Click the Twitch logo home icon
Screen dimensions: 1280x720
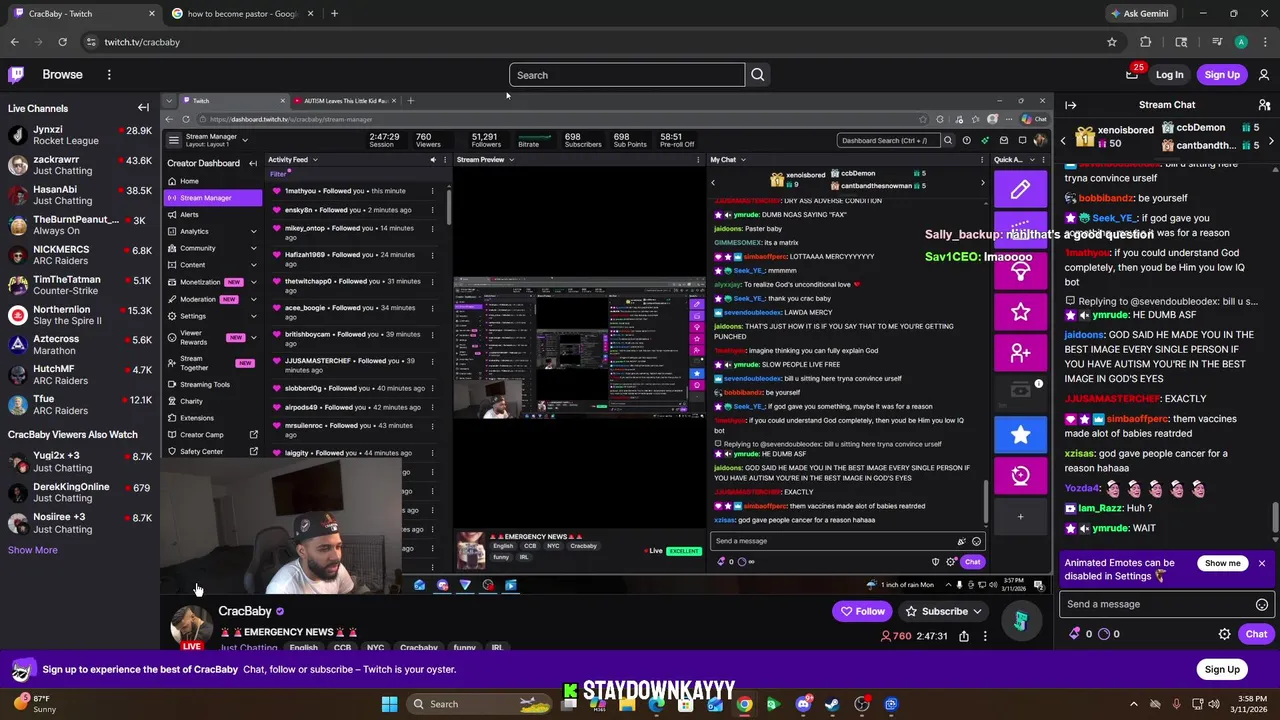click(x=16, y=74)
